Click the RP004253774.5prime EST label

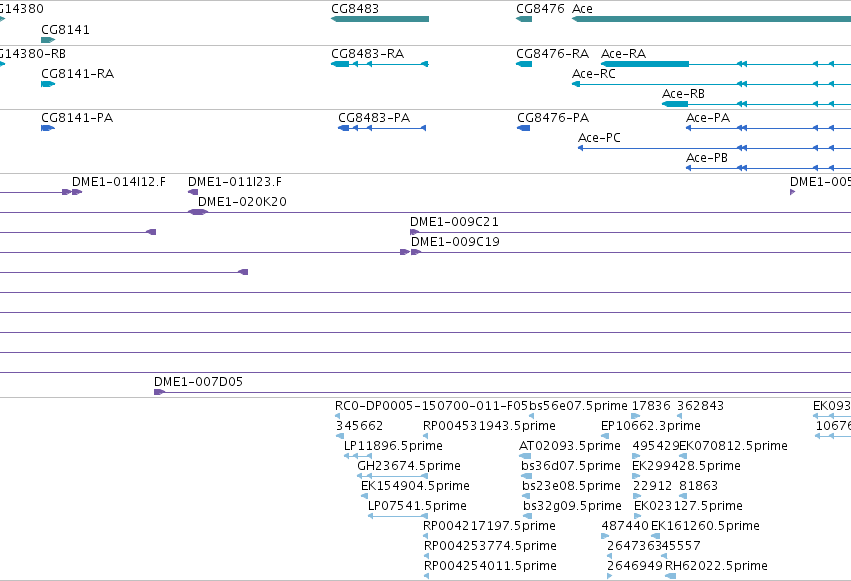(490, 546)
